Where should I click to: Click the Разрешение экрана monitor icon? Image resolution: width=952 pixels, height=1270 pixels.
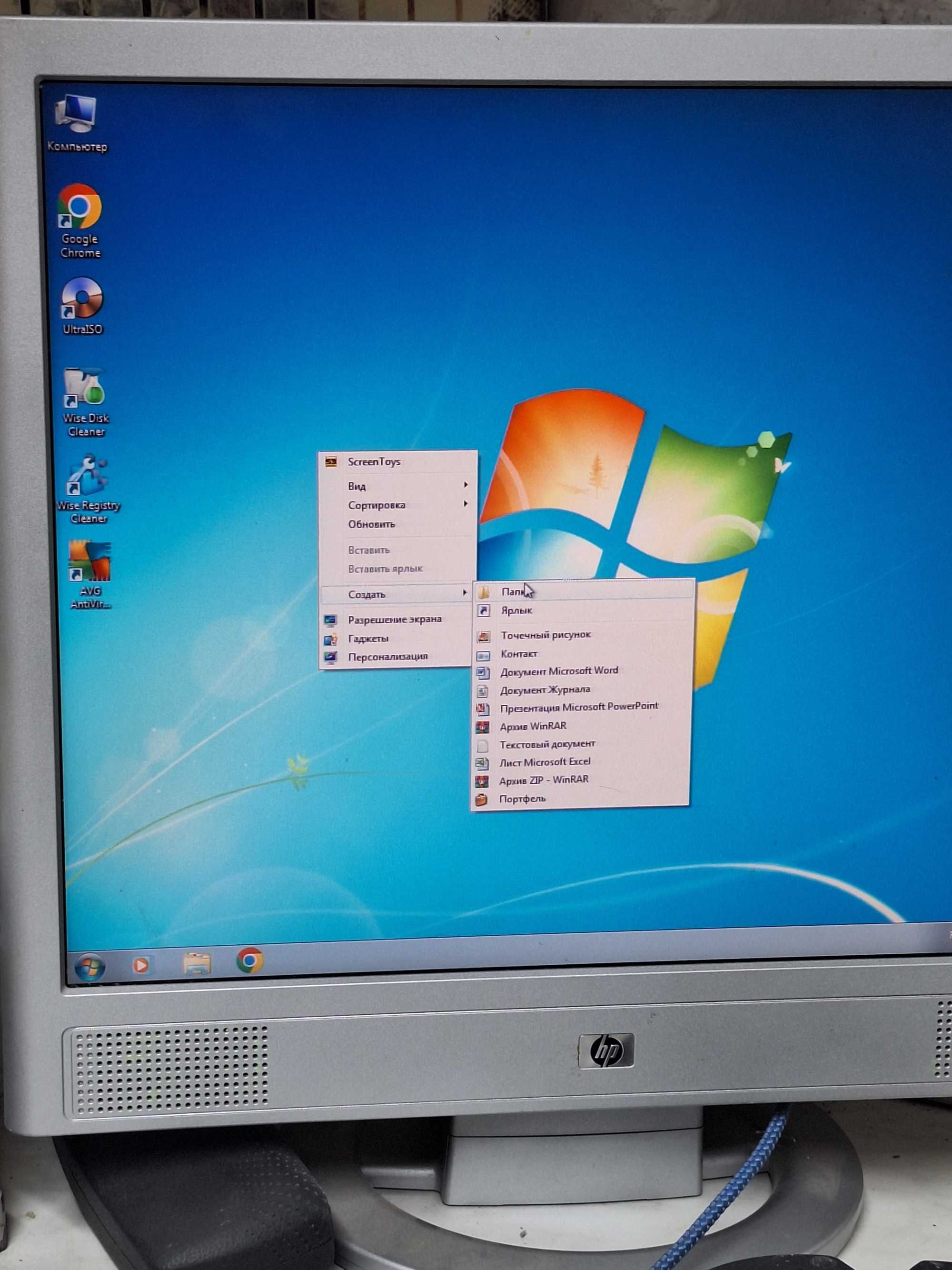330,620
